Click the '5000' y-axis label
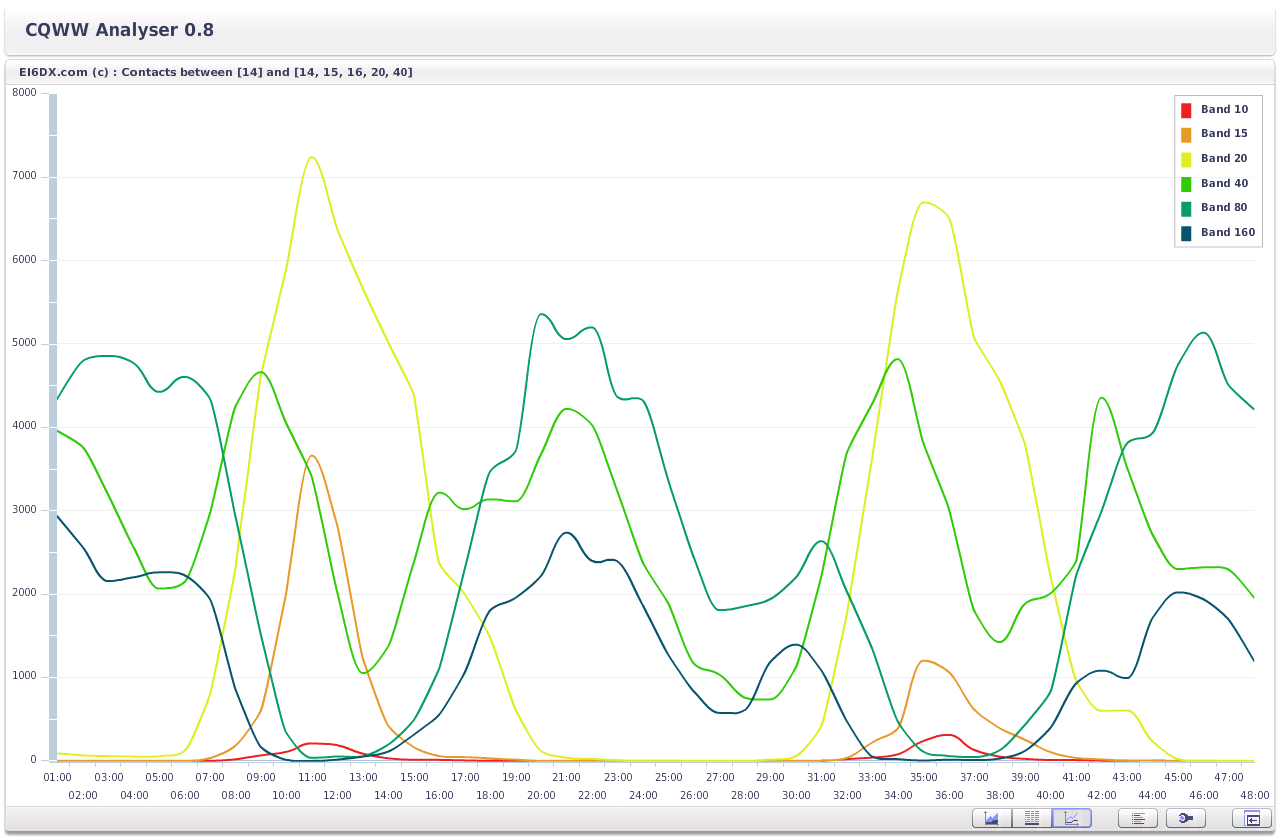 point(24,343)
